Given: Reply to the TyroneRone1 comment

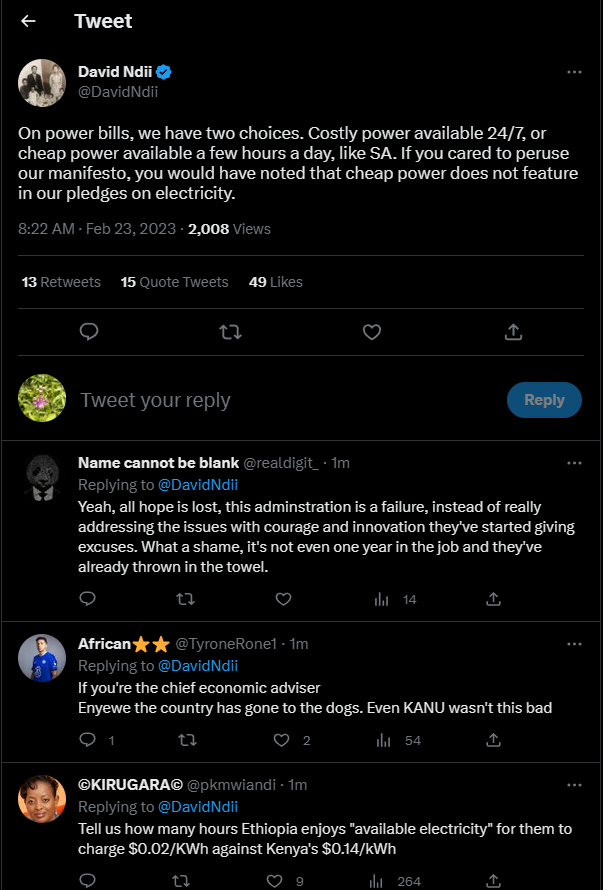Looking at the screenshot, I should coord(88,741).
